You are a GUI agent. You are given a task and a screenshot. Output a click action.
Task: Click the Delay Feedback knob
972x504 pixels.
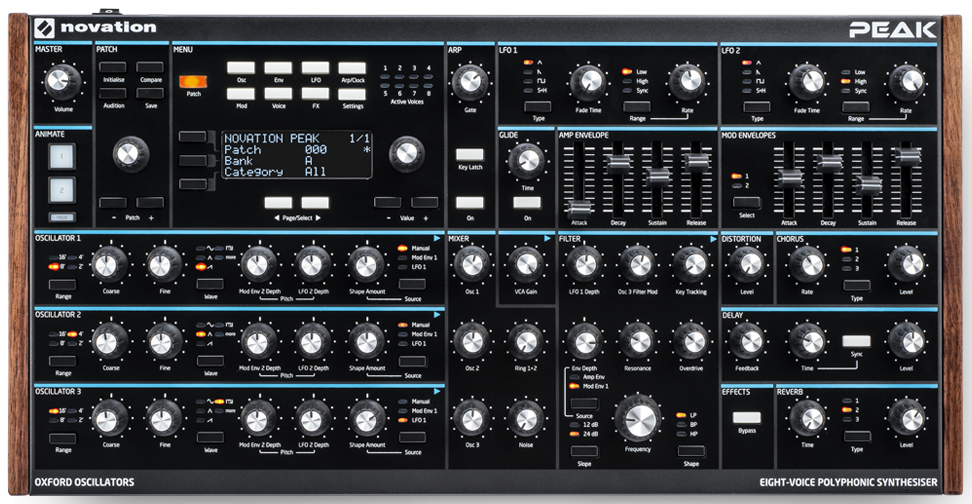coord(747,341)
